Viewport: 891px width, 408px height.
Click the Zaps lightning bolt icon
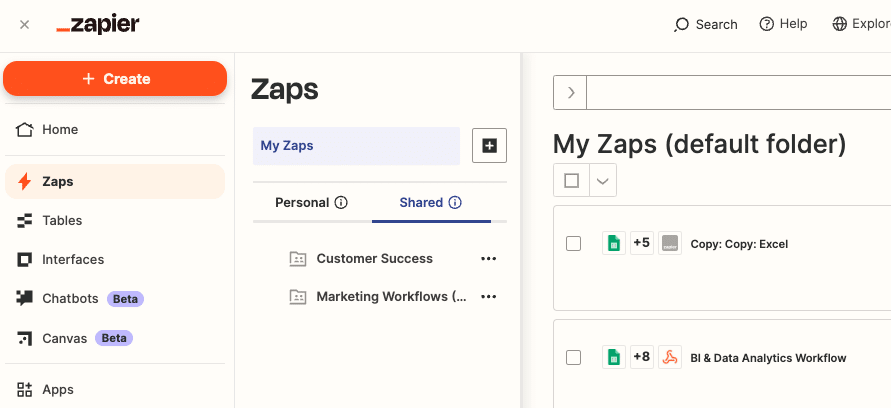(x=24, y=182)
